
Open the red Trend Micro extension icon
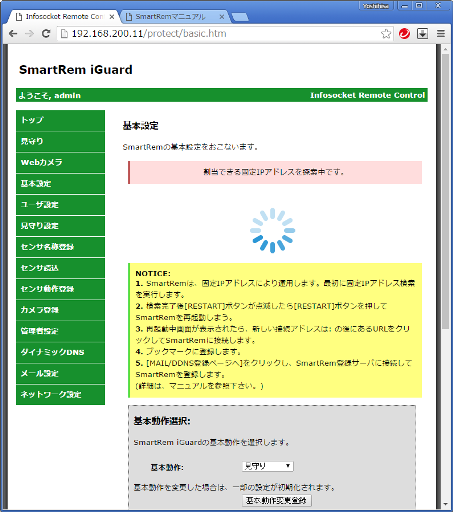pyautogui.click(x=404, y=34)
